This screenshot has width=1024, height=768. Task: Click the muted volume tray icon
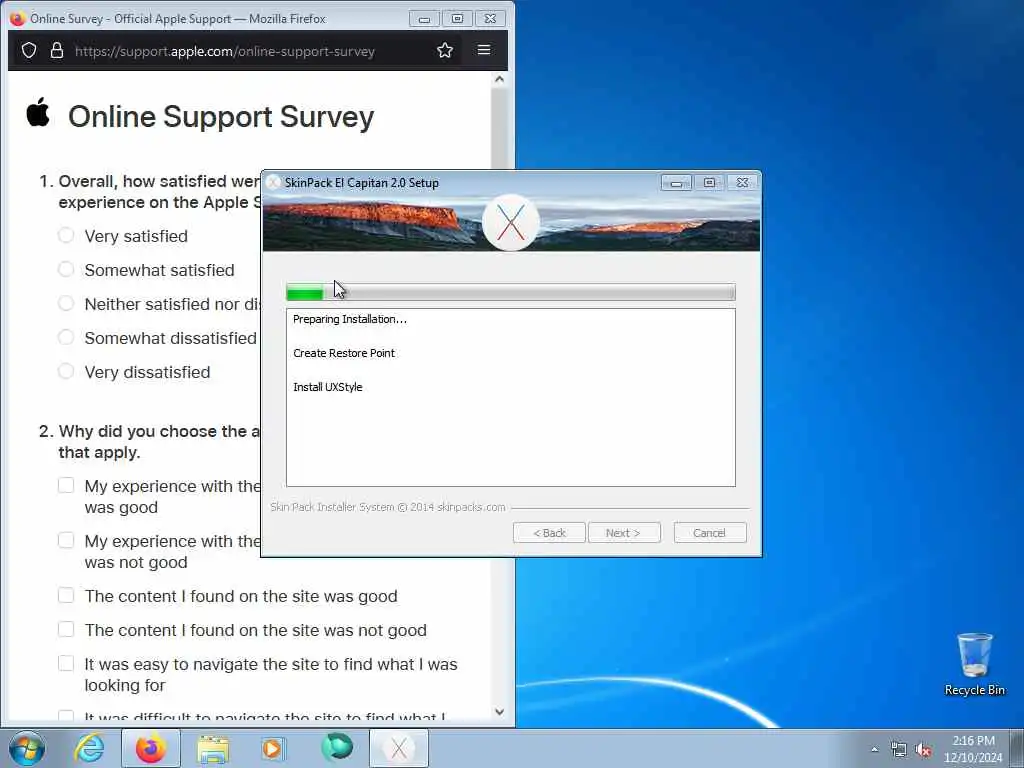coord(923,750)
